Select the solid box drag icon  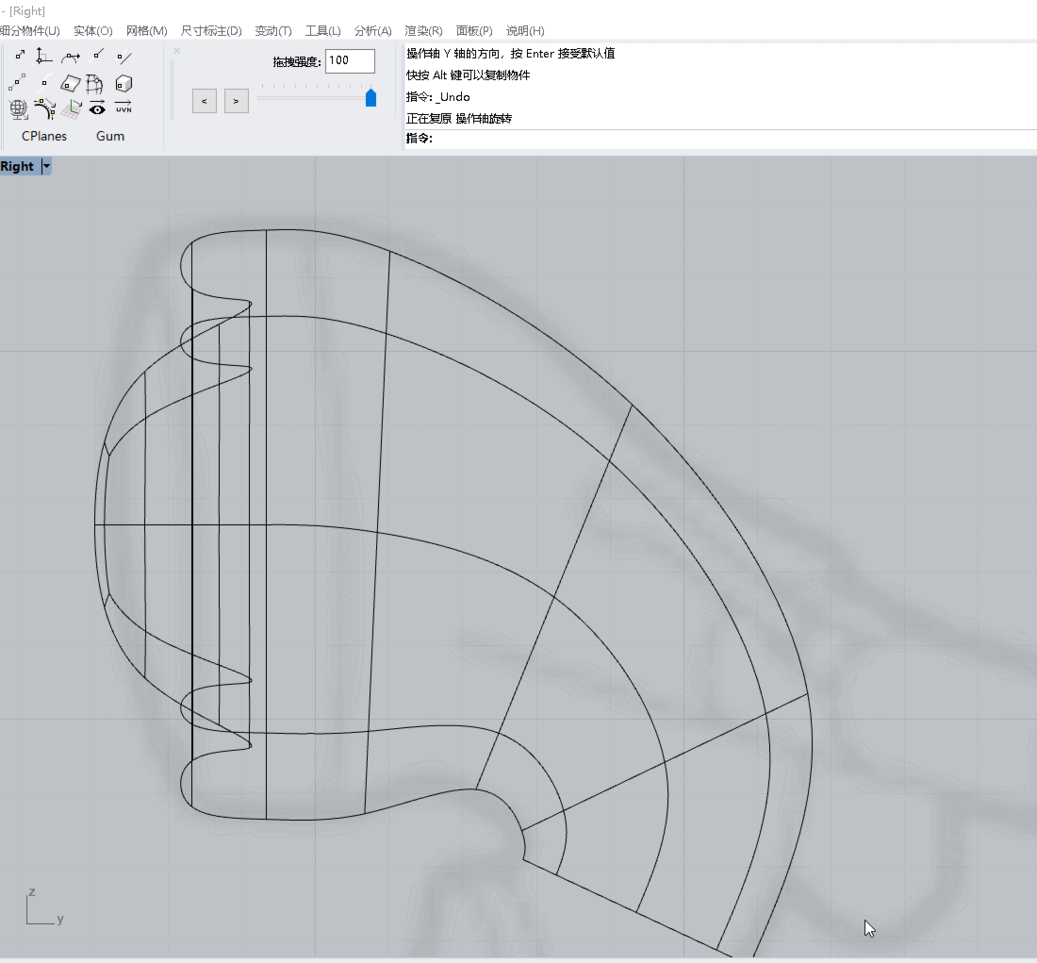tap(123, 84)
